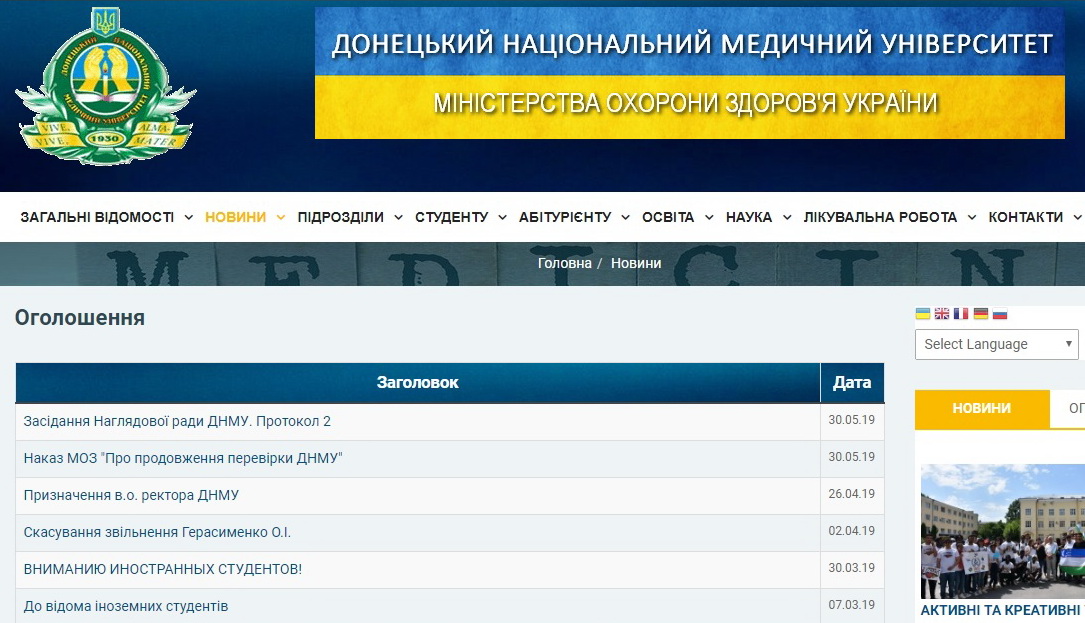This screenshot has height=623, width=1085.
Task: Open the КОНТАКТИ menu item
Action: (x=1025, y=217)
